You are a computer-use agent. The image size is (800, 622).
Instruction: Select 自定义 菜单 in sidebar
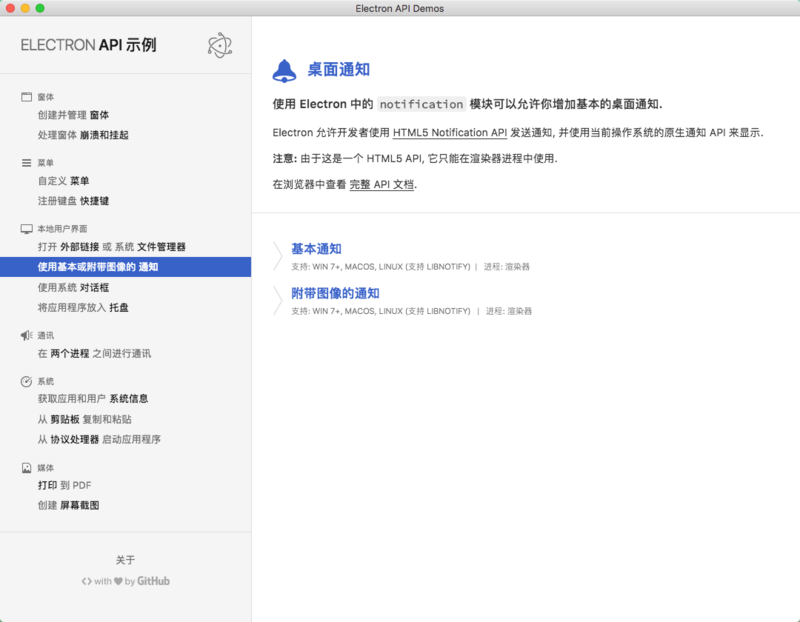point(63,181)
